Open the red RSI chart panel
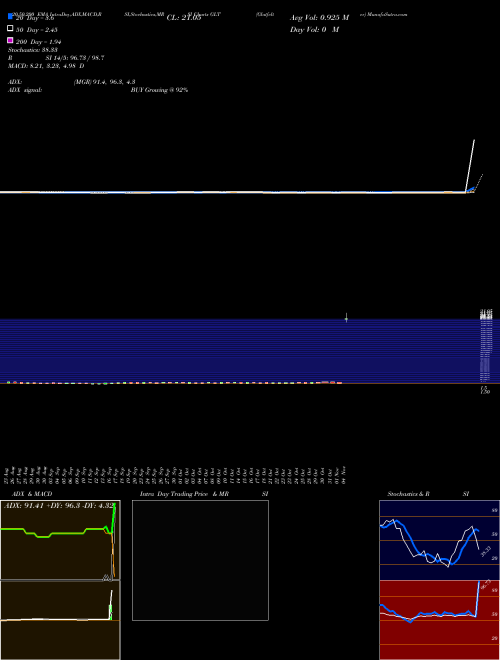The image size is (500, 660). point(439,620)
